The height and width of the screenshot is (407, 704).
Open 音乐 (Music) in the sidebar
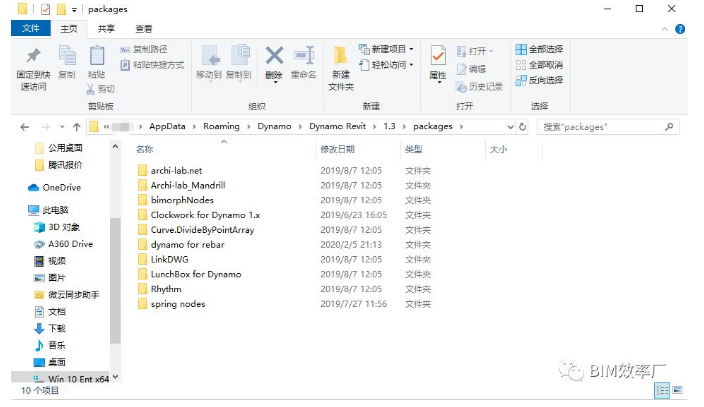coord(50,345)
